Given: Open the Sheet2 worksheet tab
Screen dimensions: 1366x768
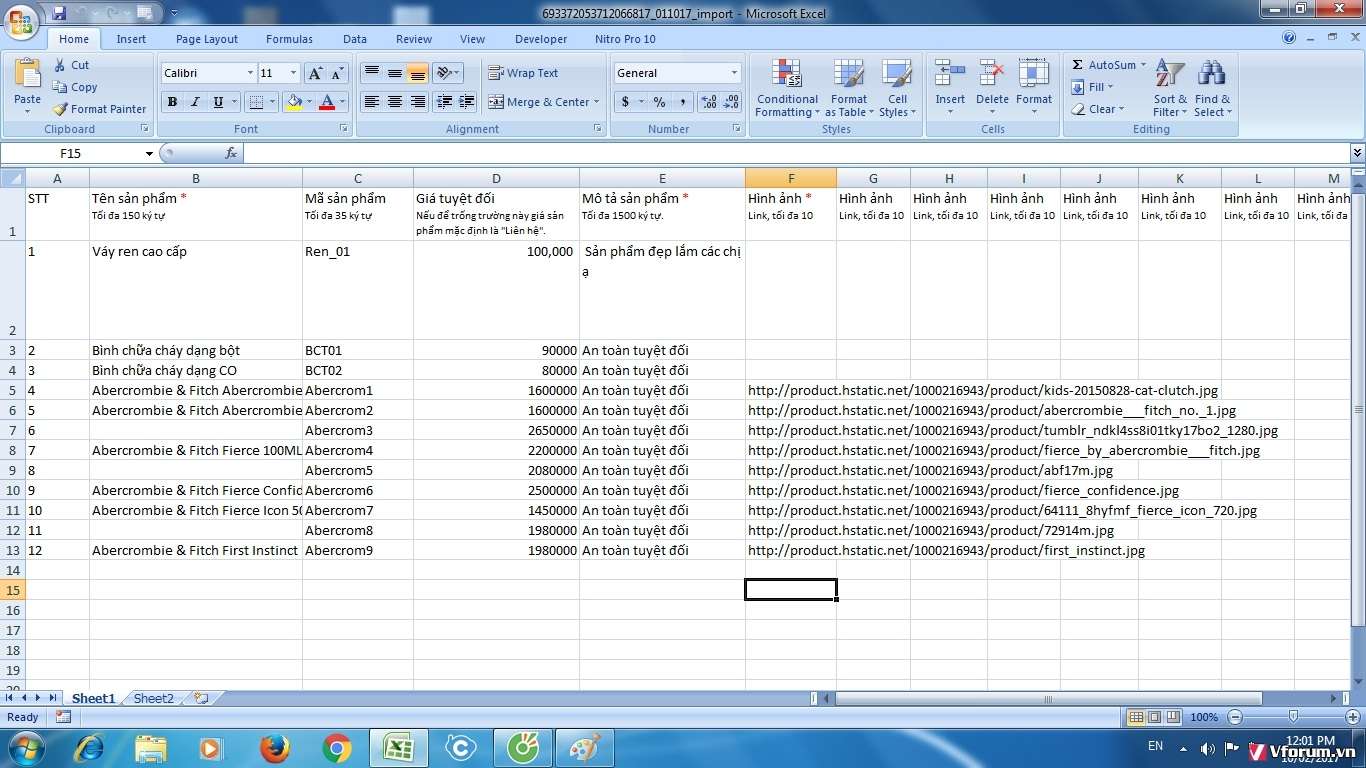Looking at the screenshot, I should (153, 698).
